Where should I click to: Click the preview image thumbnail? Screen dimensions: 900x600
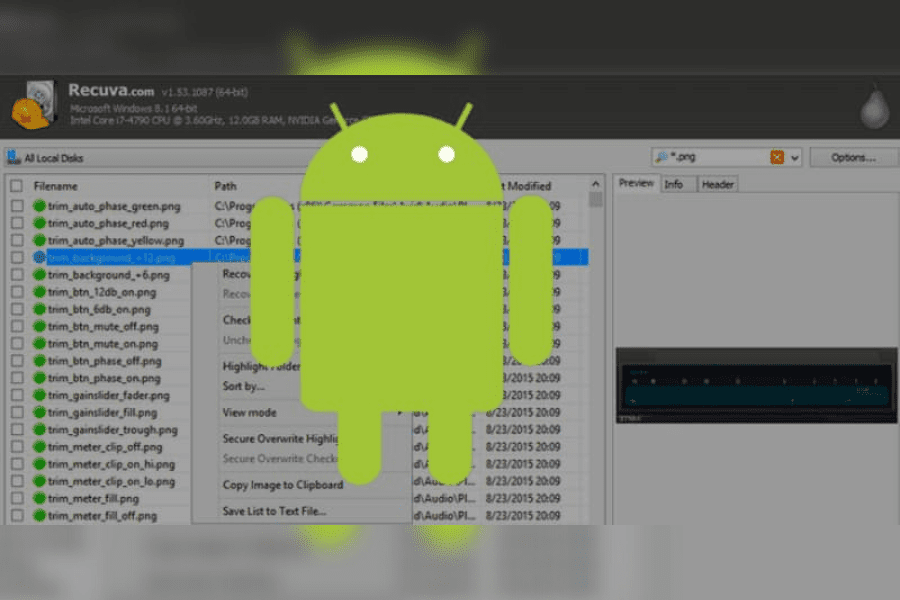[x=753, y=385]
